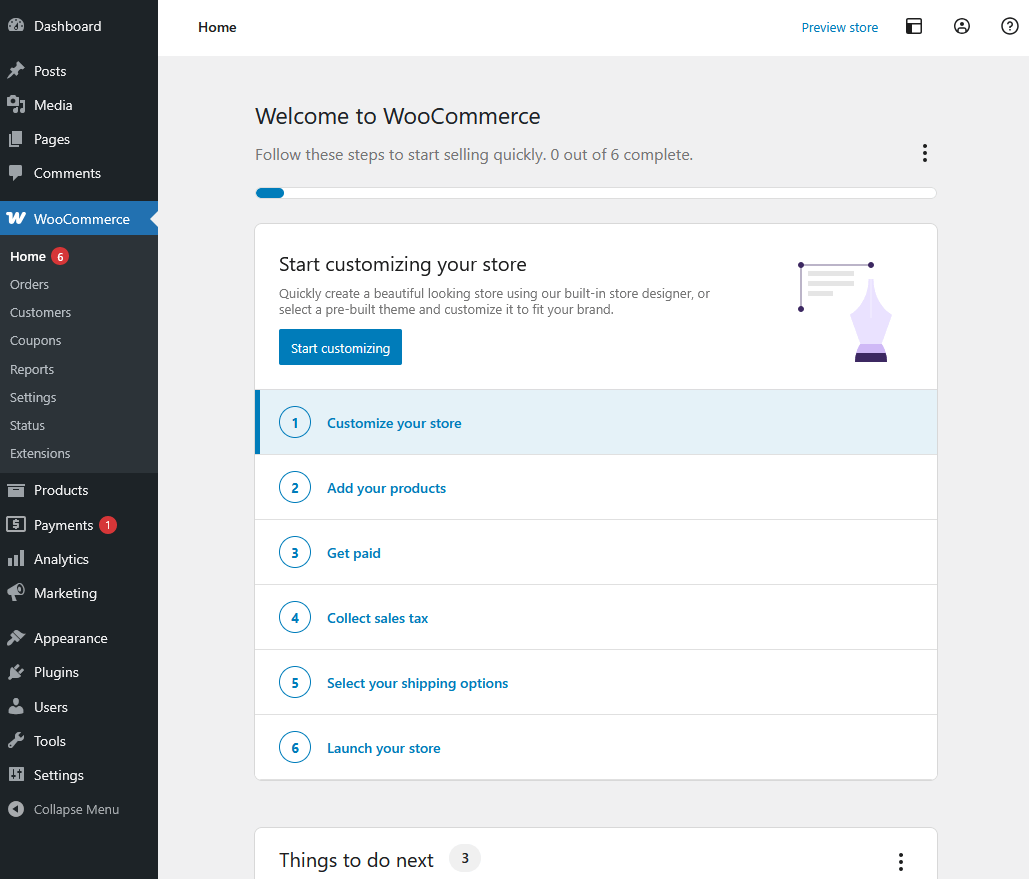The width and height of the screenshot is (1029, 879).
Task: Click step number 2 circle
Action: (x=295, y=488)
